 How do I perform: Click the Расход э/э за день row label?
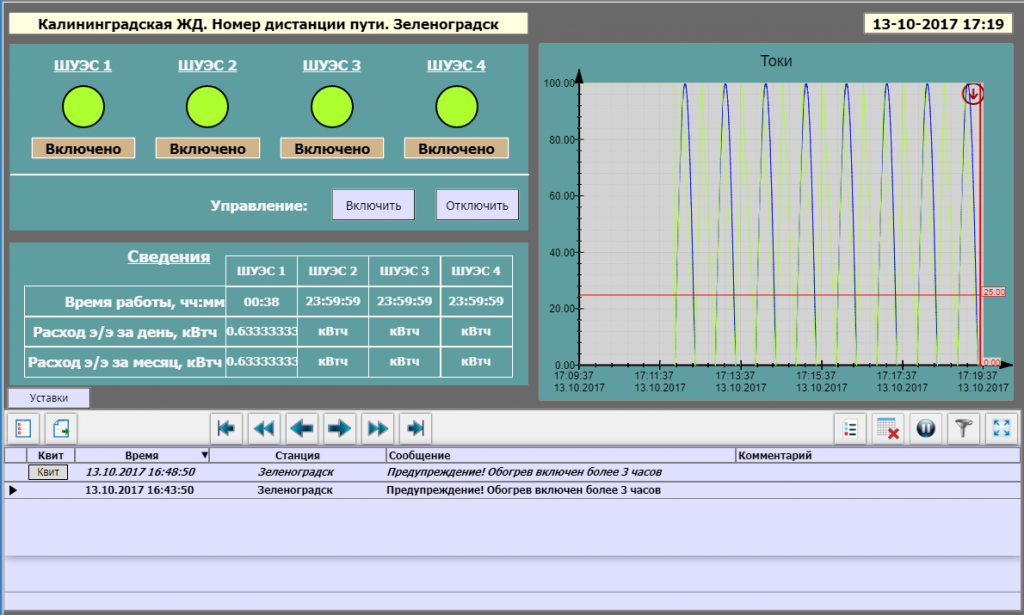click(x=125, y=332)
